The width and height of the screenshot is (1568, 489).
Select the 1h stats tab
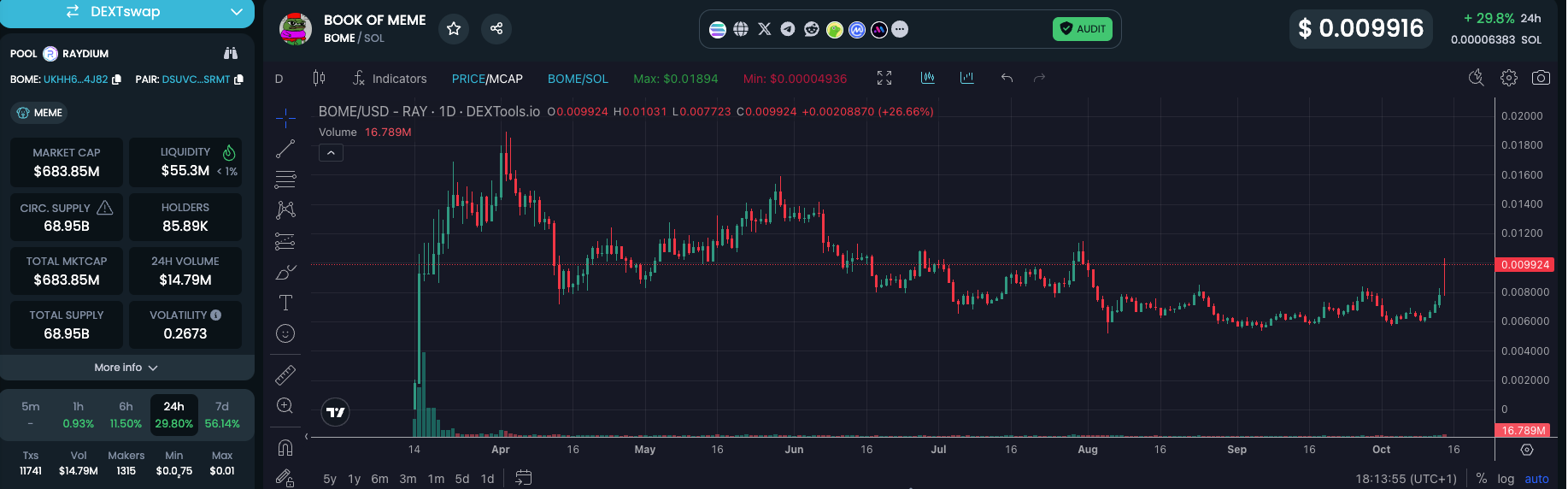79,415
